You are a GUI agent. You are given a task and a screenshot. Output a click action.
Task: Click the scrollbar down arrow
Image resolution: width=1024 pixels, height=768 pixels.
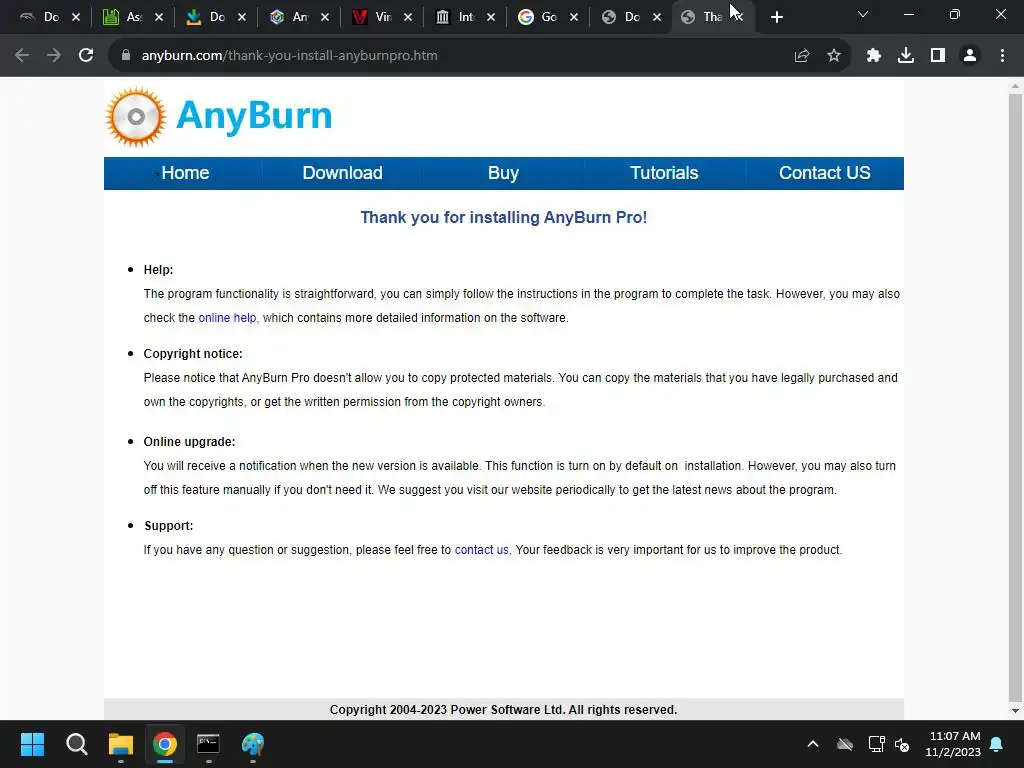[x=1015, y=711]
